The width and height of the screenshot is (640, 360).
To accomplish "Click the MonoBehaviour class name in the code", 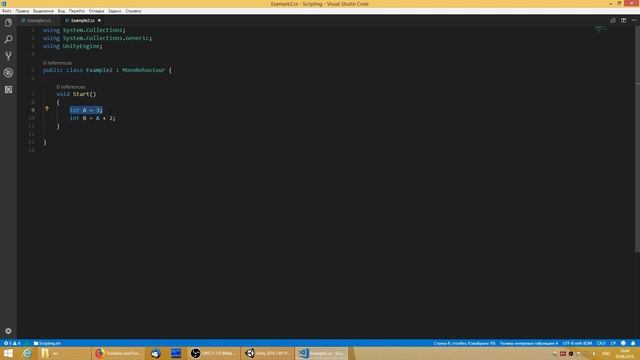I will pos(143,70).
